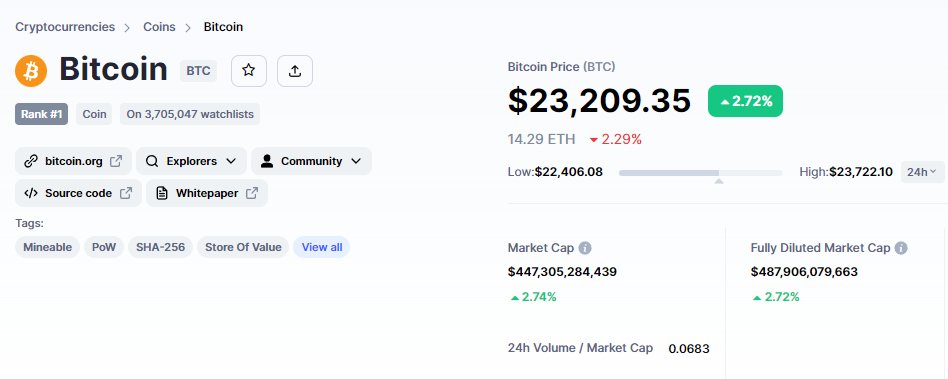Click the share upload icon button
Image resolution: width=948 pixels, height=379 pixels.
[295, 71]
